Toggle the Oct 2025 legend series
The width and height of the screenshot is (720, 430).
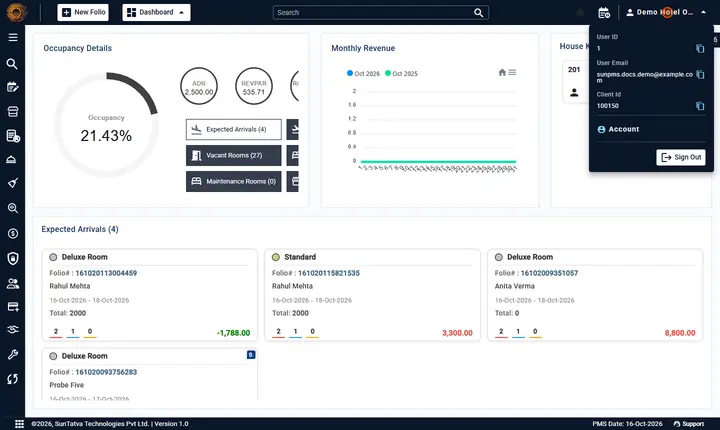401,74
